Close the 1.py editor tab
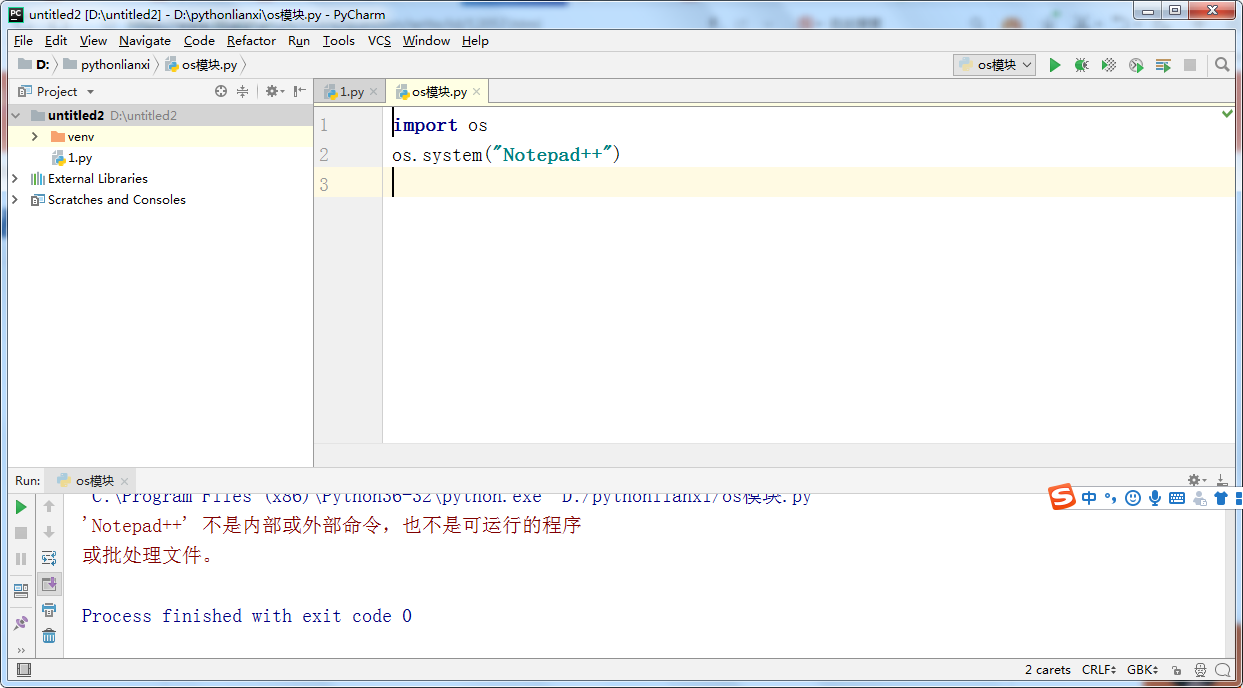1243x688 pixels. pos(374,92)
